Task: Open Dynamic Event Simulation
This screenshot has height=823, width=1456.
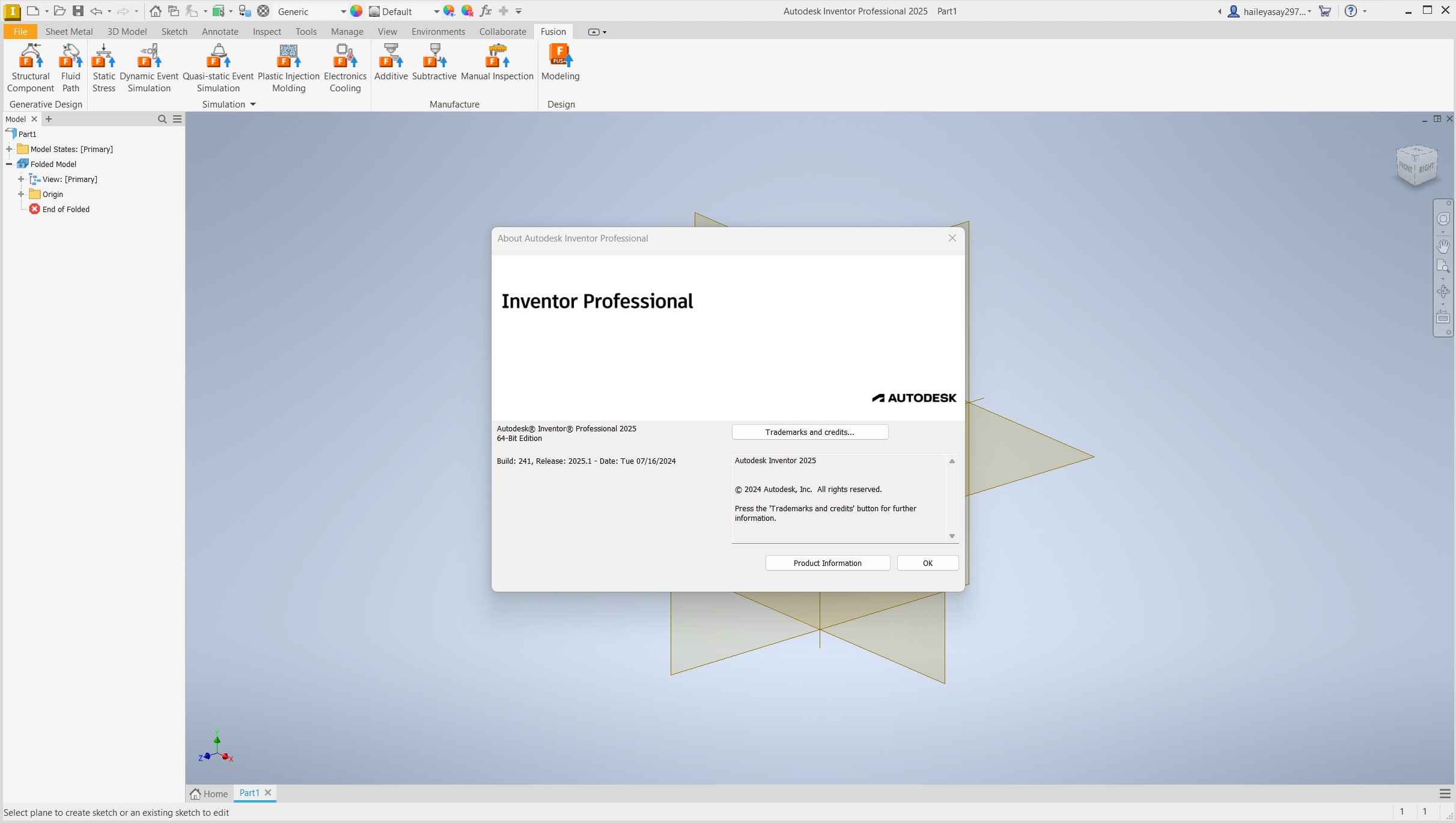Action: (149, 68)
